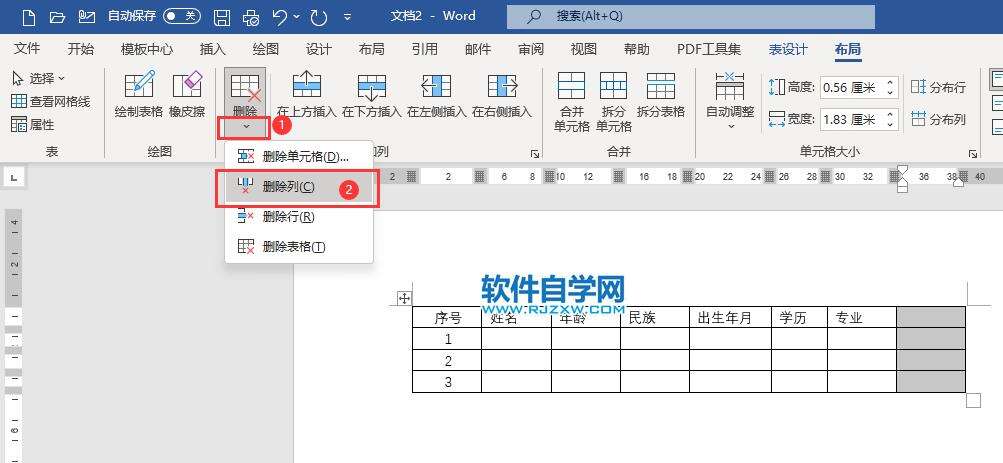The width and height of the screenshot is (1003, 463).
Task: Open table 属性 properties
Action: point(33,124)
